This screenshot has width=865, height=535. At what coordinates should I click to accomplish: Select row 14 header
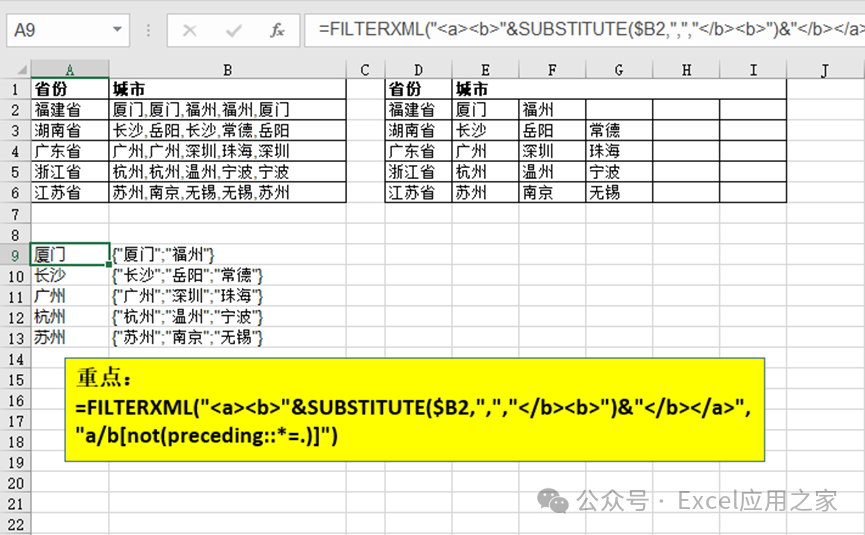tap(15, 359)
